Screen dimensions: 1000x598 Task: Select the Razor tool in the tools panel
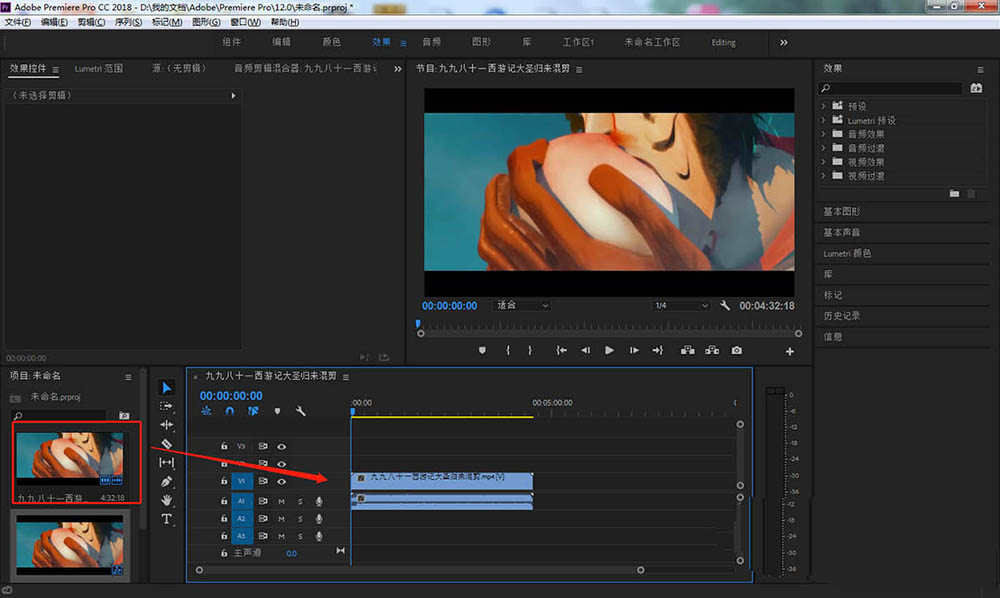167,444
